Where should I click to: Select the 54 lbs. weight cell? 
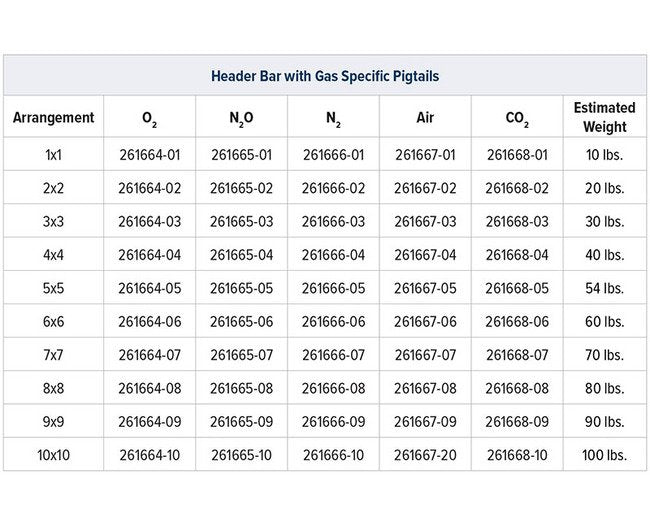[x=604, y=288]
